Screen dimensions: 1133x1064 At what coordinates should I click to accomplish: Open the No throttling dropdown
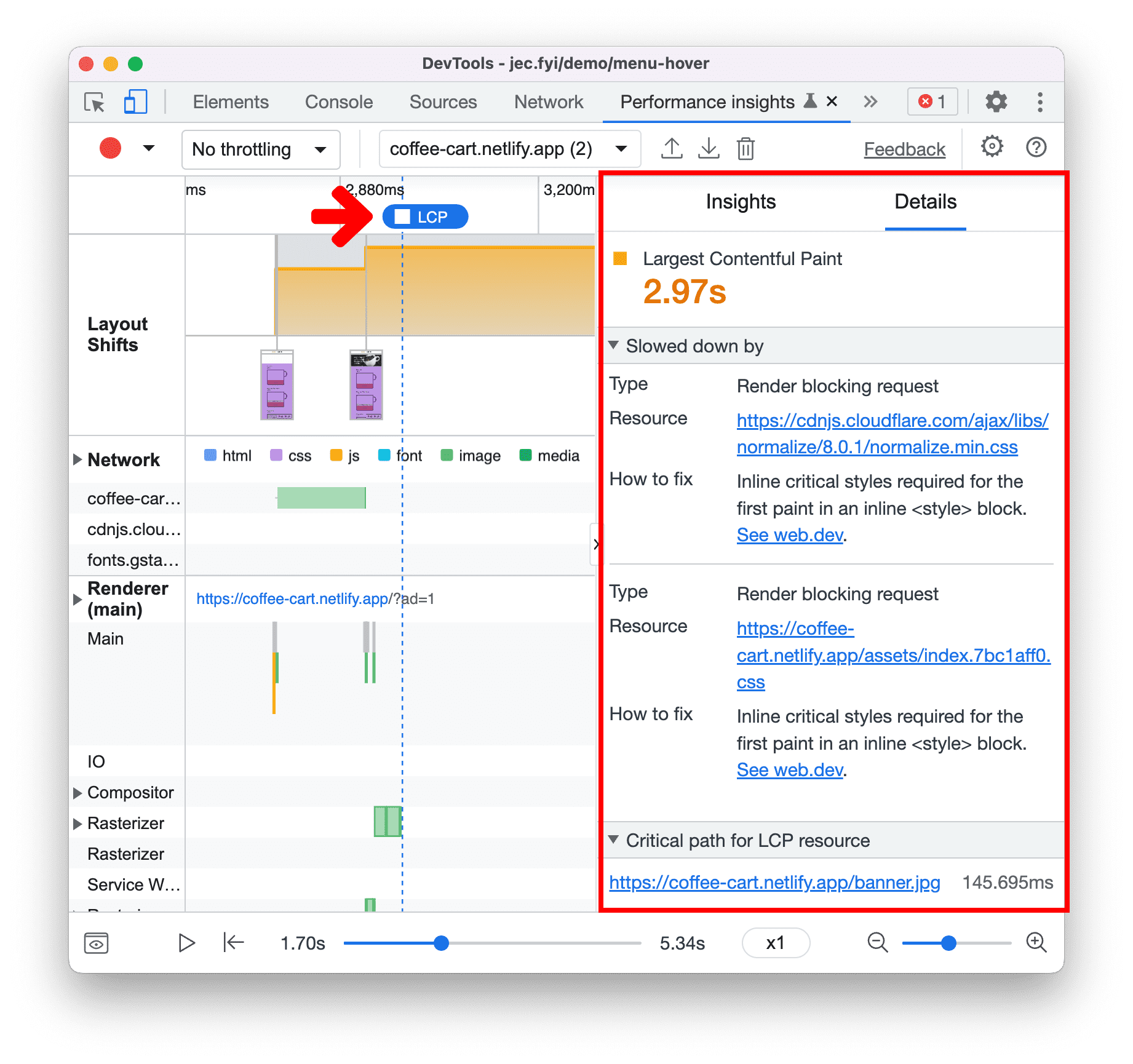260,149
